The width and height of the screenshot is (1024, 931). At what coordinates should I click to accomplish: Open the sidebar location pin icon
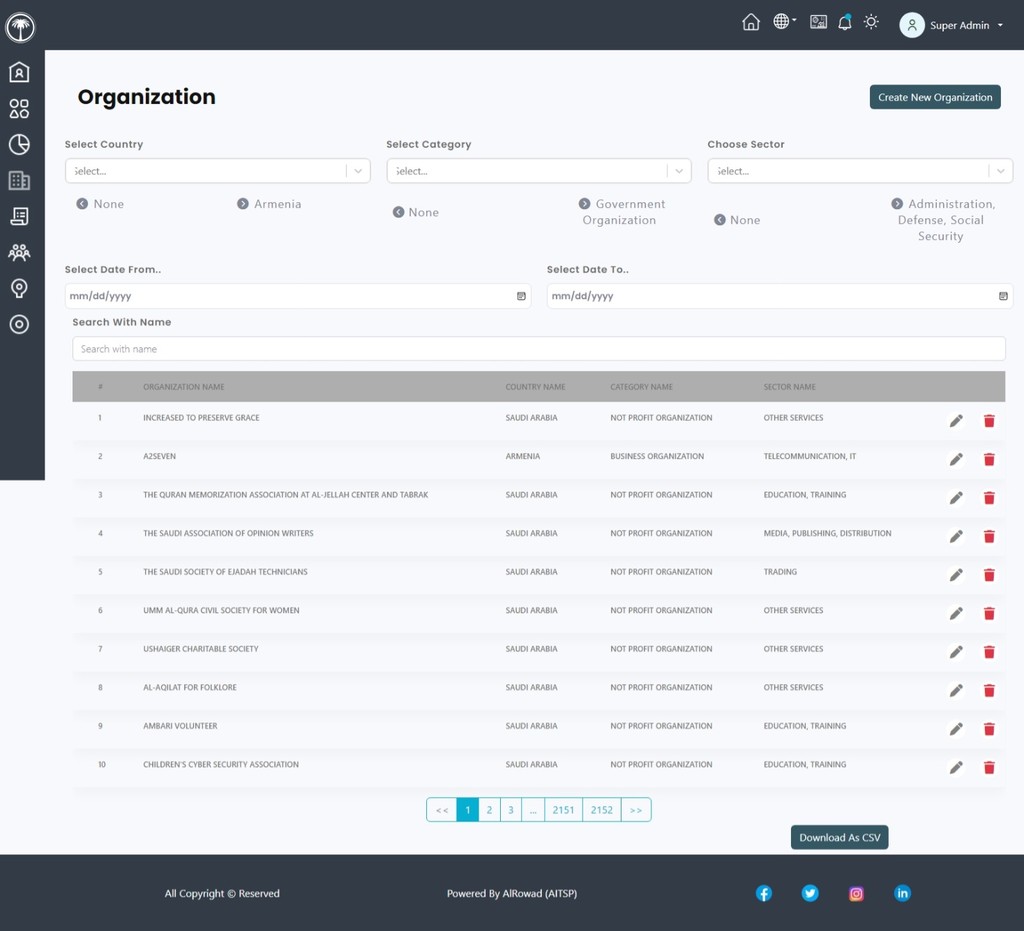19,288
